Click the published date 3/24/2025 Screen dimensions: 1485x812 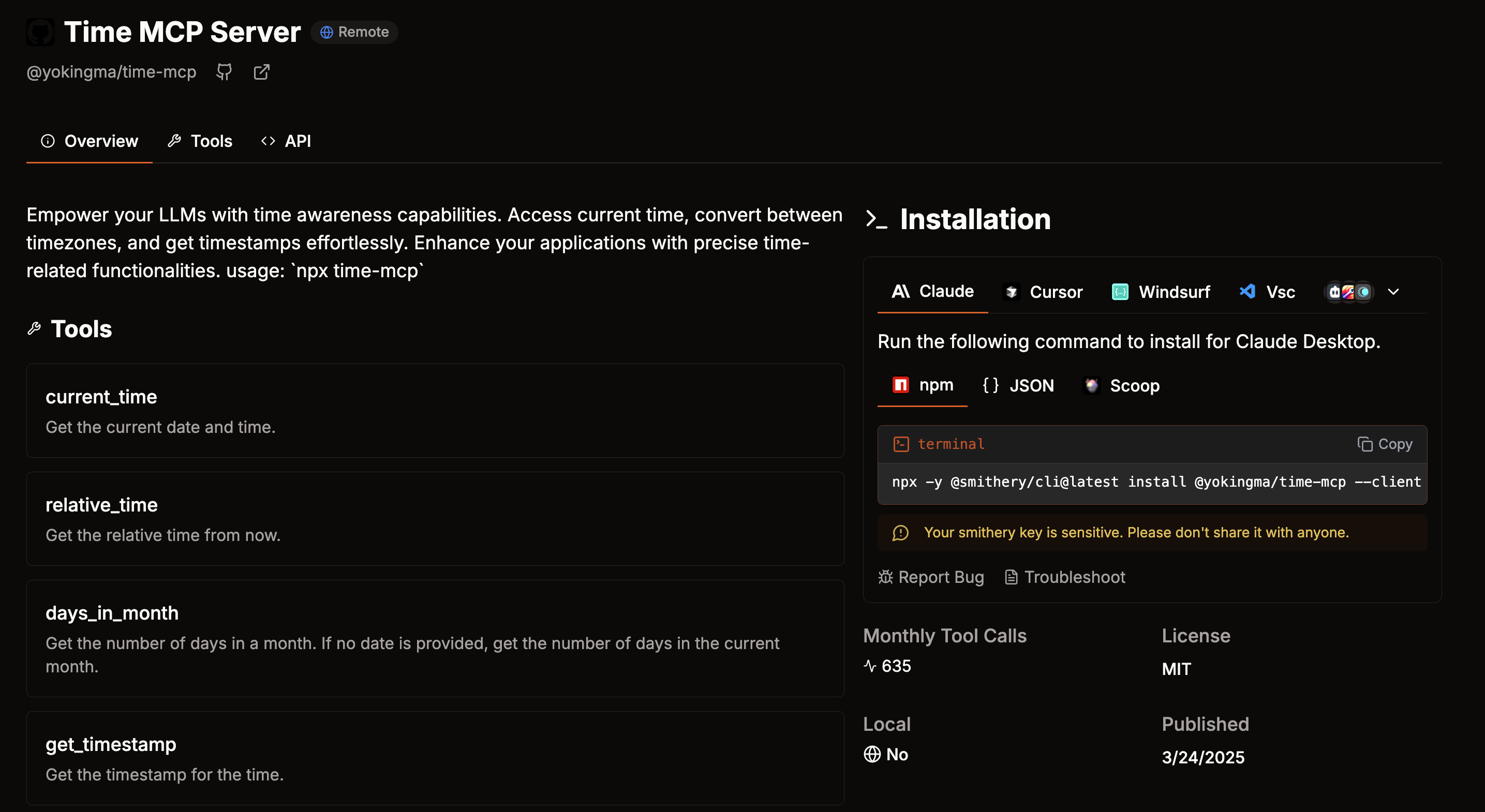click(1203, 757)
